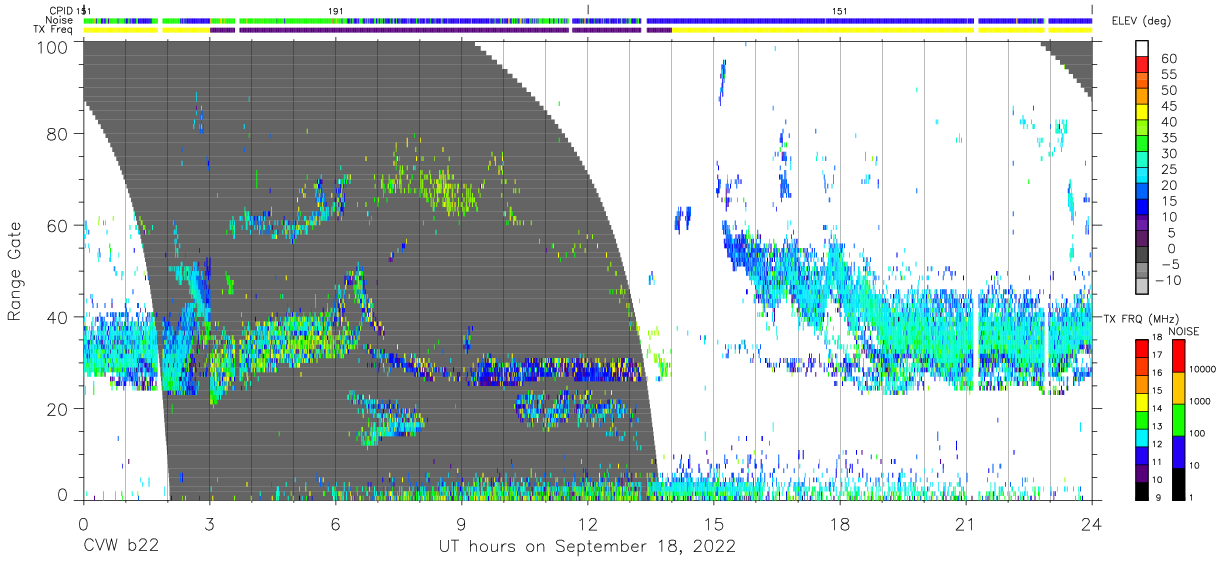
Task: Click the '191' CPID value above the plot
Action: (x=336, y=10)
